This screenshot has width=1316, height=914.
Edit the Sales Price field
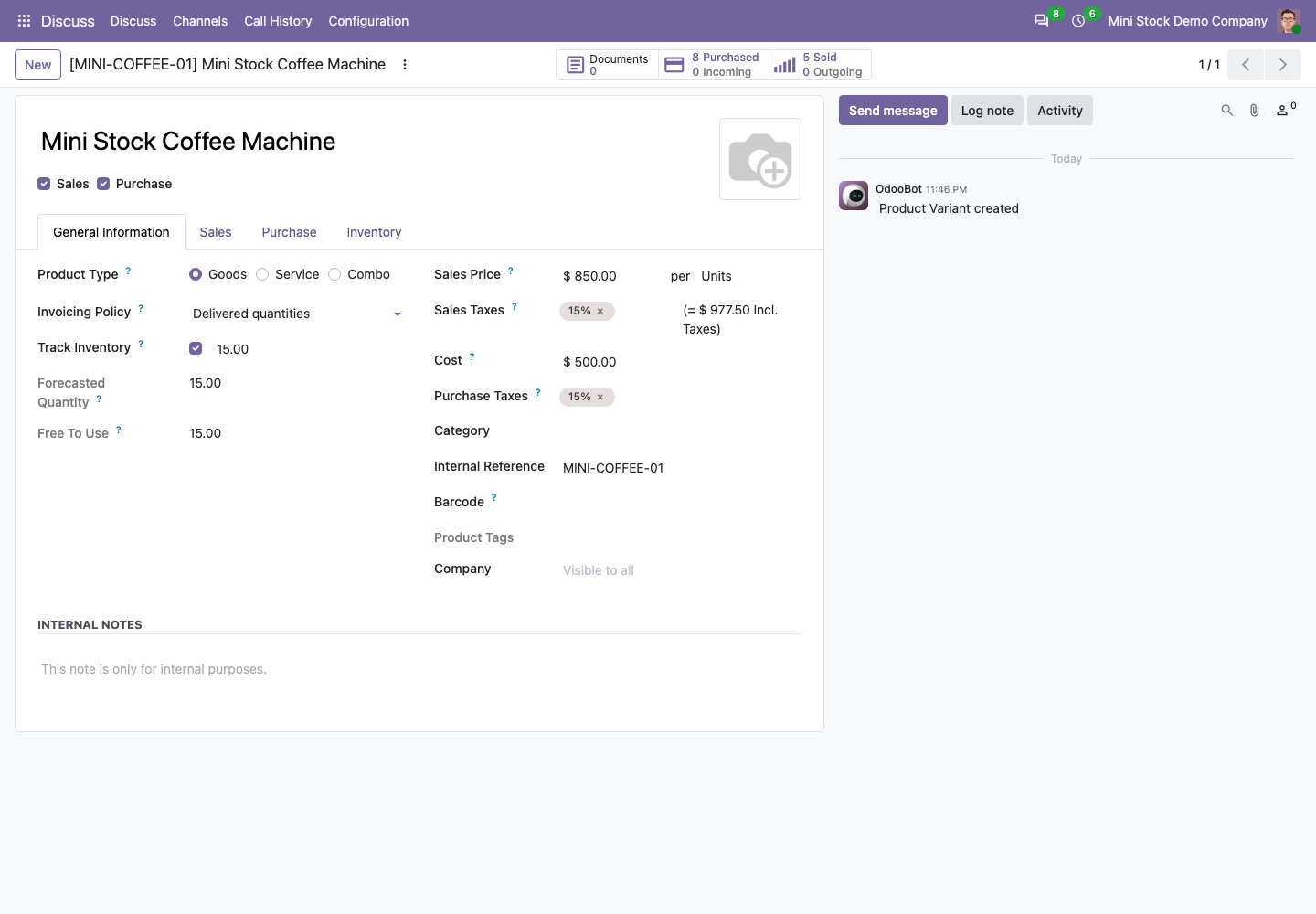(610, 276)
